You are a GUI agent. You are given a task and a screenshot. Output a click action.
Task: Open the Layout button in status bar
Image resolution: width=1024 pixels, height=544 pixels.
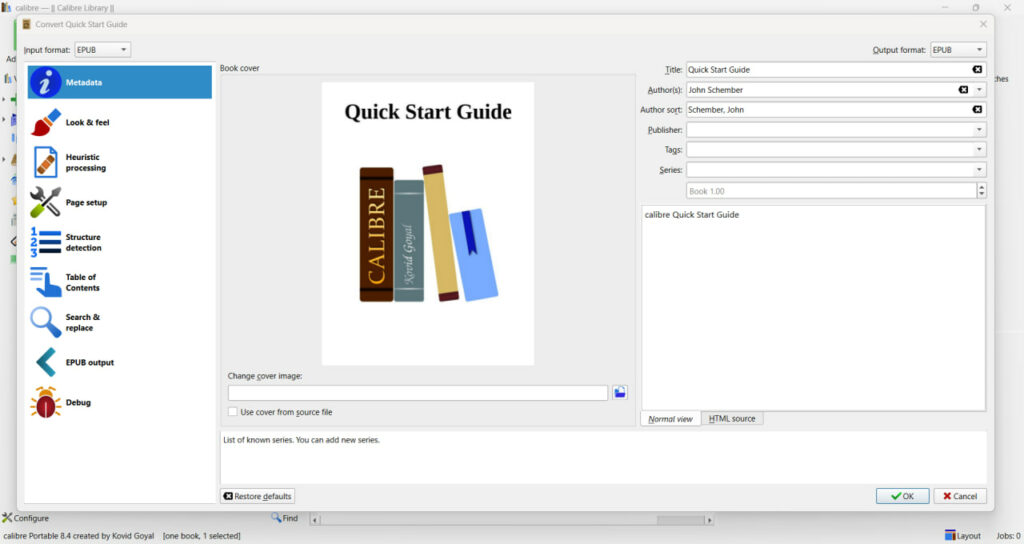[963, 536]
